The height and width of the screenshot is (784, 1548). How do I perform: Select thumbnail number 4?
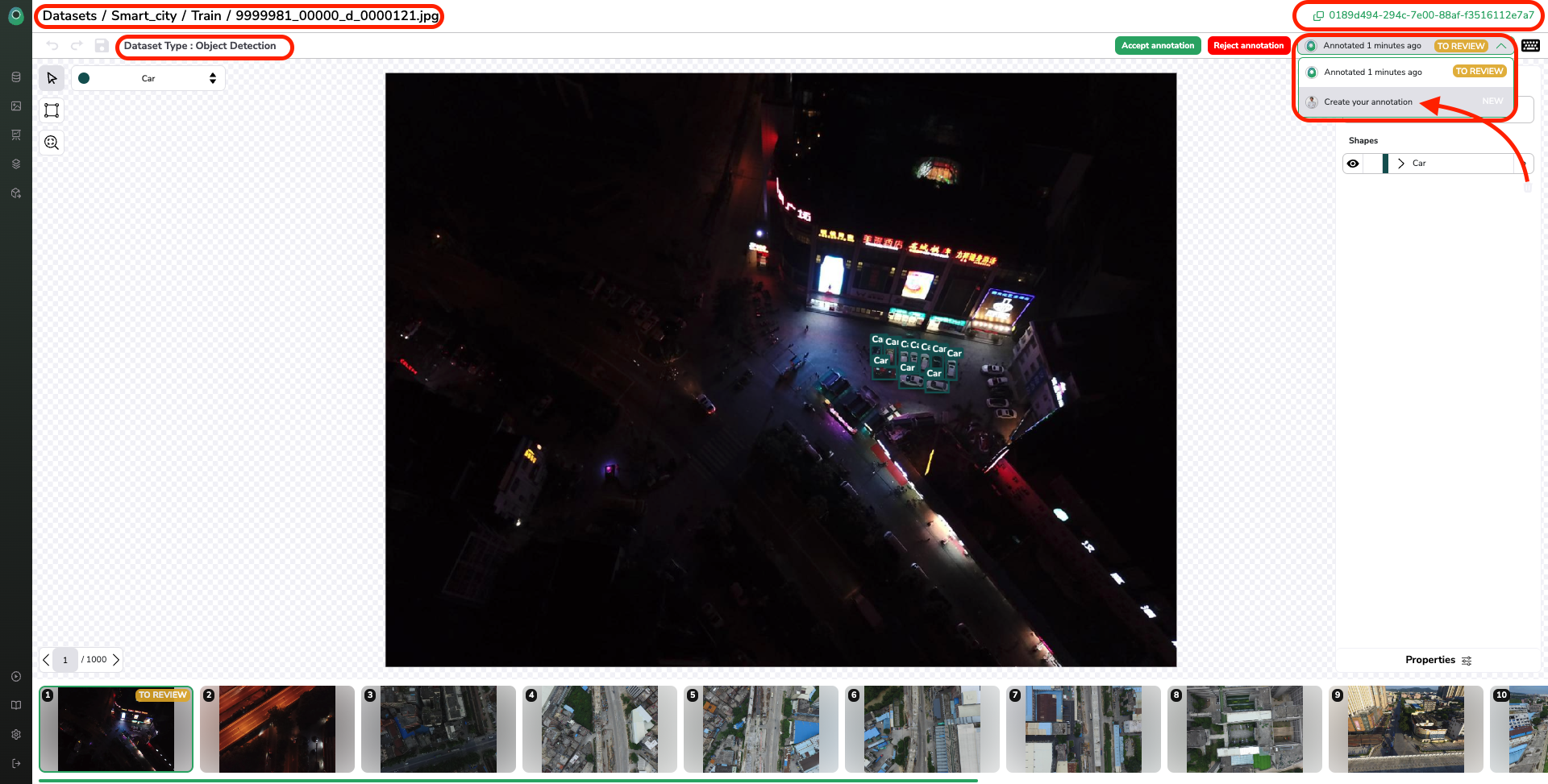(x=600, y=729)
